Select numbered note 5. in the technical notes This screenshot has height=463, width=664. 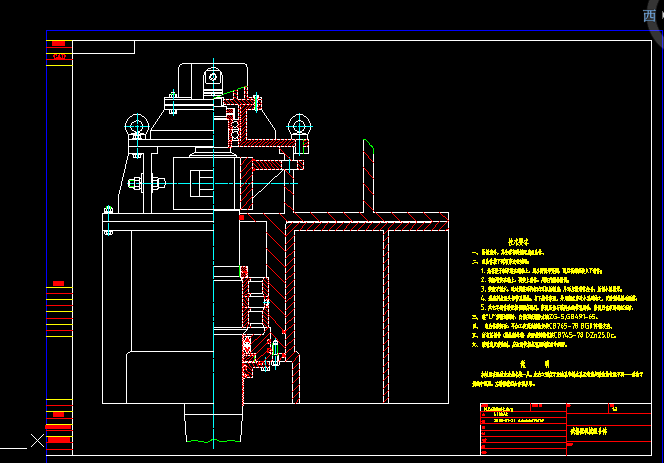557,307
